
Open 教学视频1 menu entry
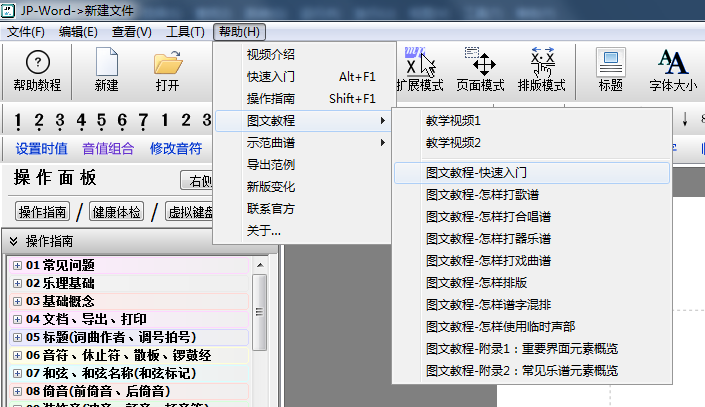click(453, 120)
